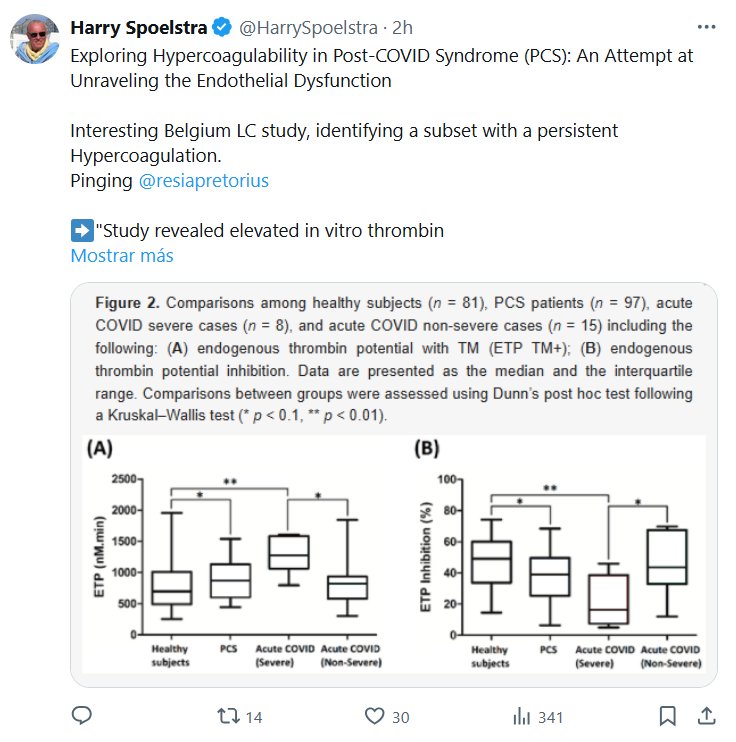Like the post with heart icon
Image resolution: width=736 pixels, height=742 pixels.
(374, 716)
